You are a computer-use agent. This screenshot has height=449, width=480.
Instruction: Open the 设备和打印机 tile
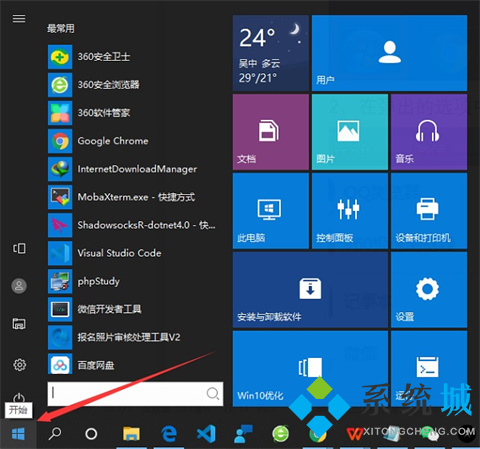click(x=429, y=211)
